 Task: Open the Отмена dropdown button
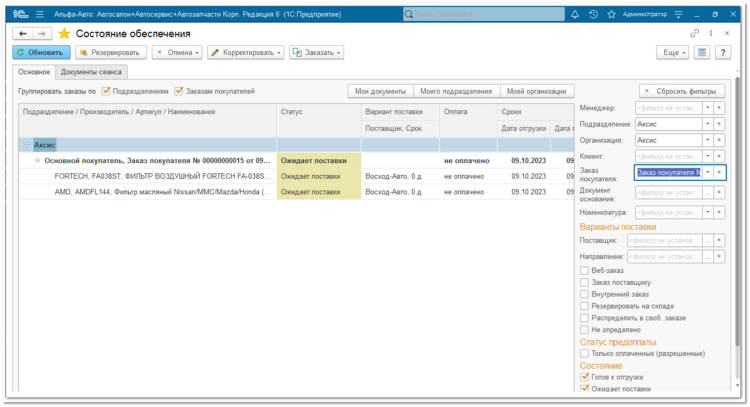pos(177,53)
